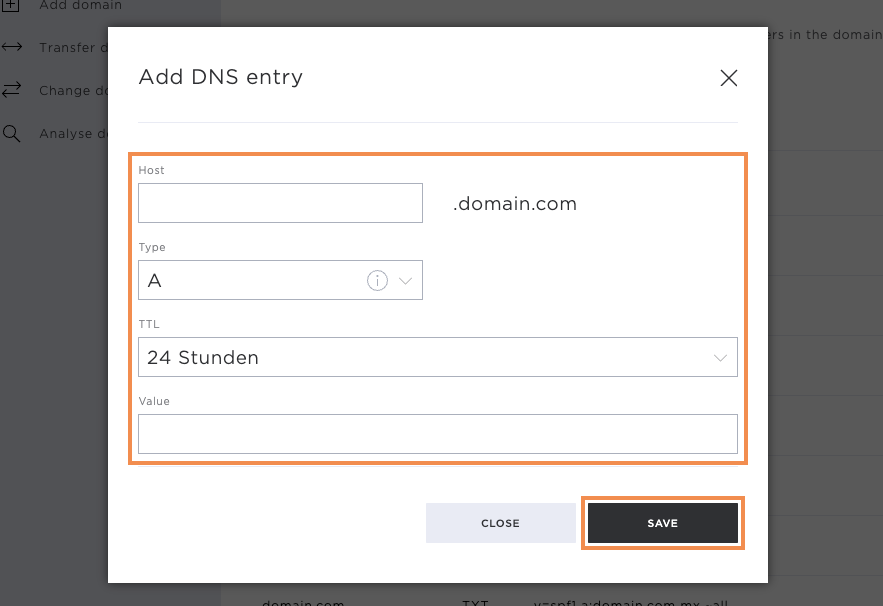
Task: Click the Change domain swap-arrows icon
Action: click(12, 90)
